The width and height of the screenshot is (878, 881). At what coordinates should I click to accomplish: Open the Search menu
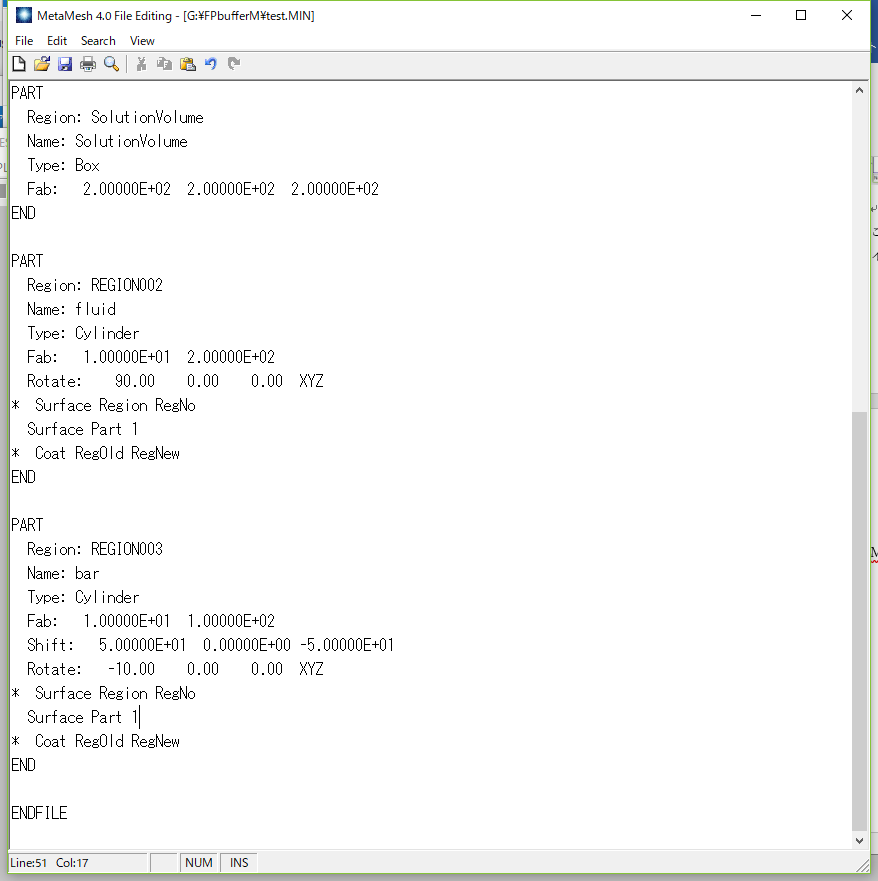[x=98, y=41]
